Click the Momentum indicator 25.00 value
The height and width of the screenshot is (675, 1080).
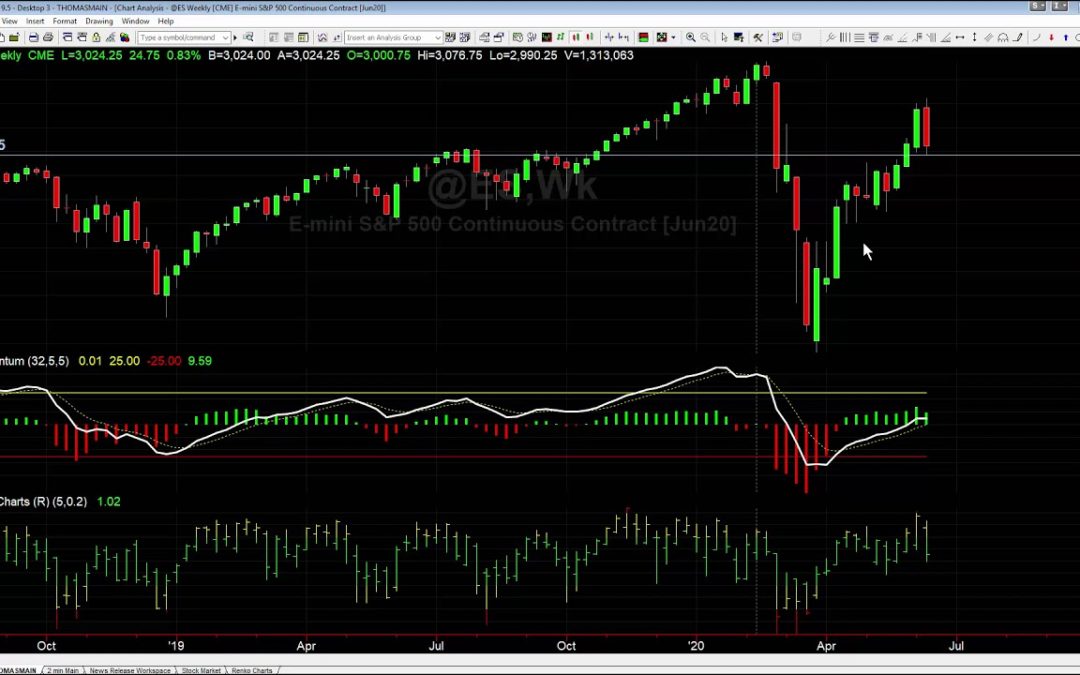pyautogui.click(x=124, y=361)
